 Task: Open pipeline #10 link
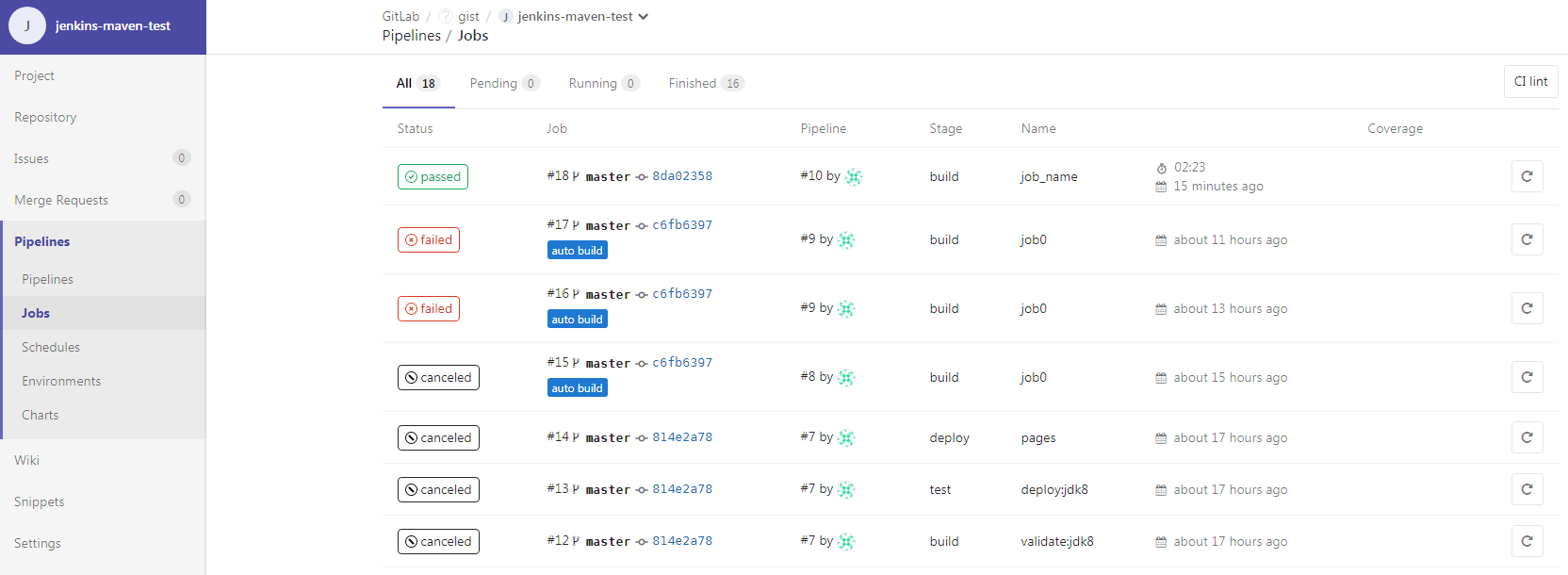tap(811, 176)
